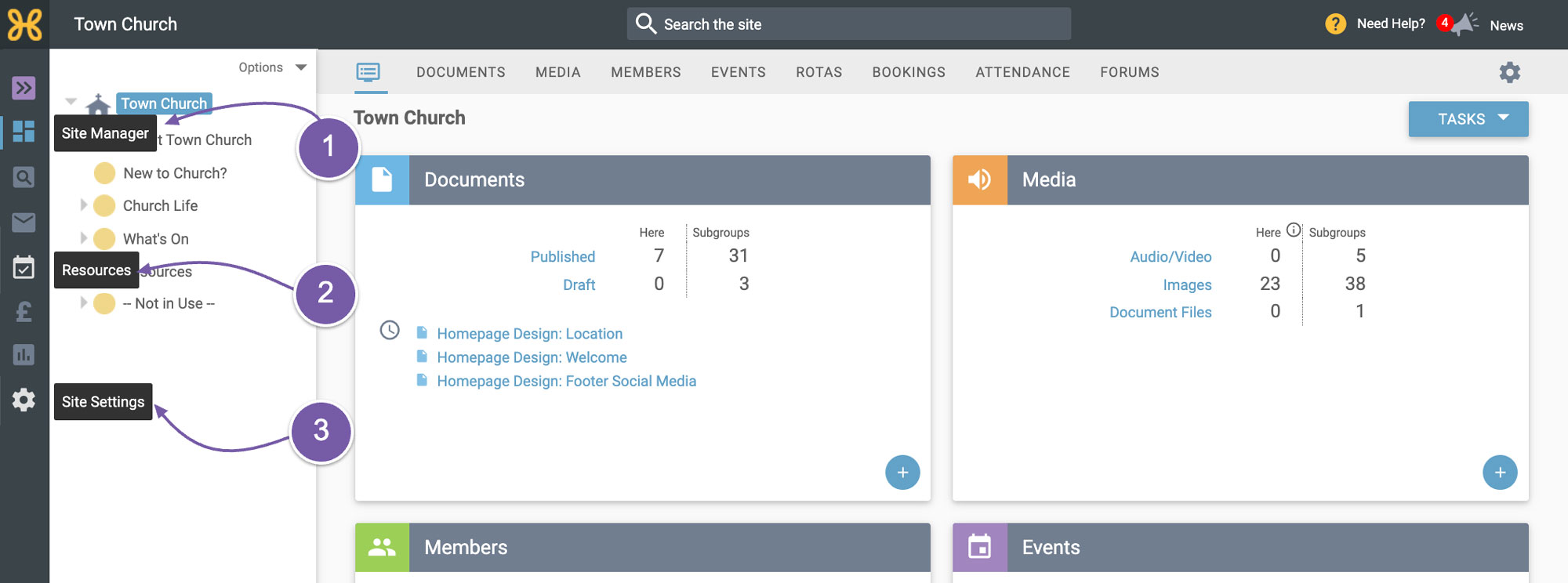
Task: Open the sidebar search magnifier icon
Action: [x=24, y=177]
